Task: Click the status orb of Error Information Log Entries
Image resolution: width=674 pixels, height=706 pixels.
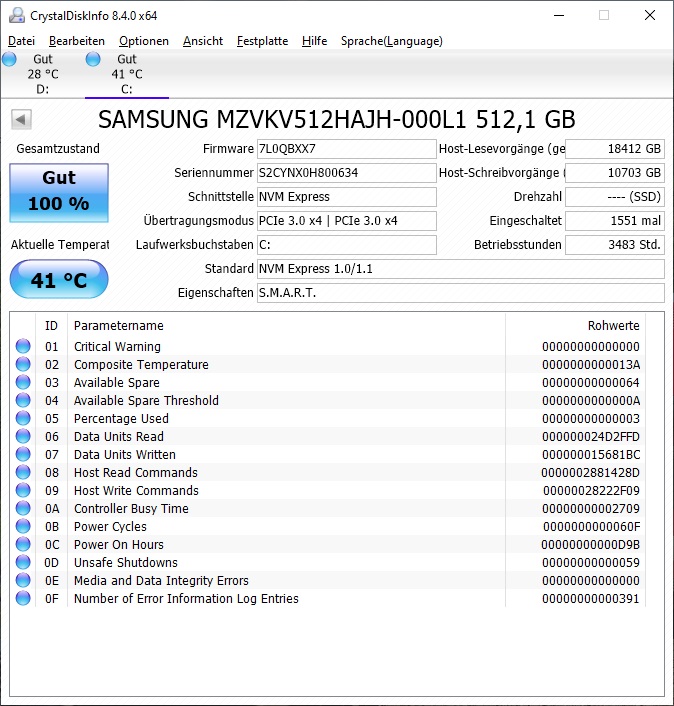Action: (23, 598)
